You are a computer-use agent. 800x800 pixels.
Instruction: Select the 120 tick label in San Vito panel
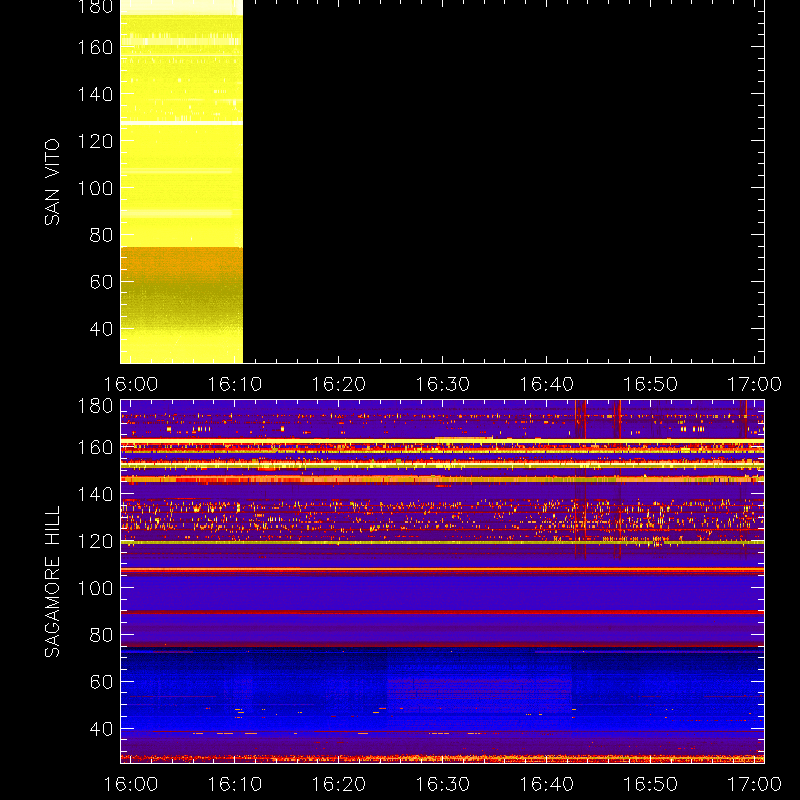(95, 141)
